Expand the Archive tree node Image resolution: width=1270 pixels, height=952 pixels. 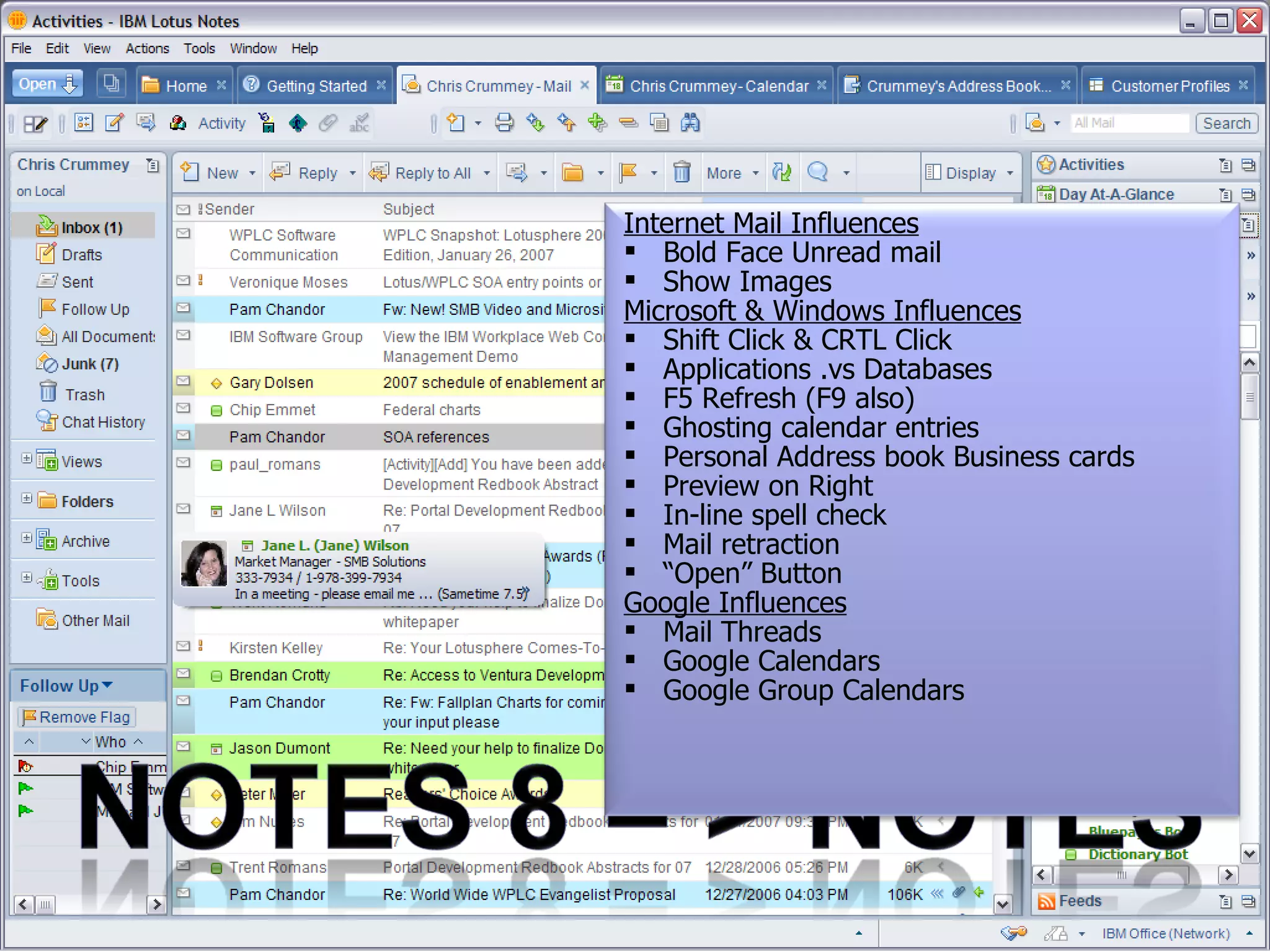click(x=27, y=538)
